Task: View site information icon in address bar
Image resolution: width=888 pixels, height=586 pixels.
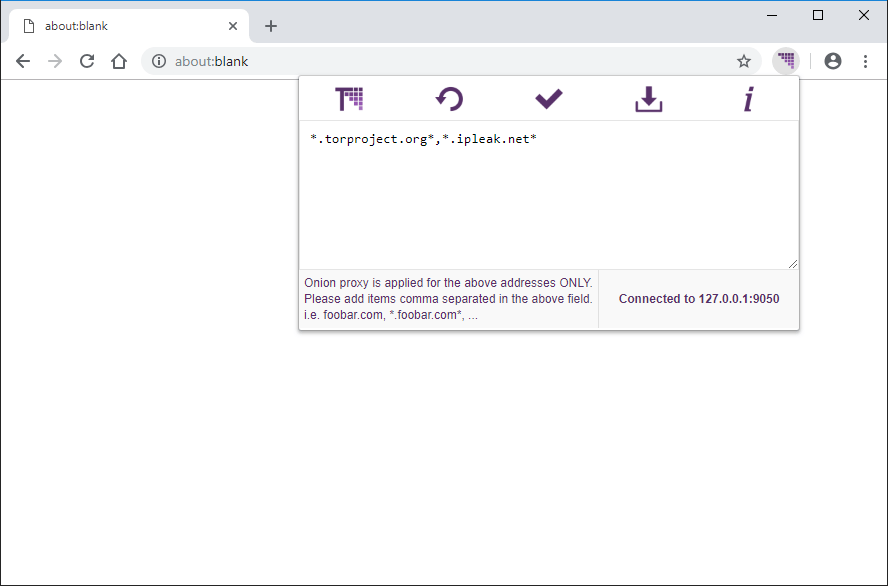Action: point(159,61)
